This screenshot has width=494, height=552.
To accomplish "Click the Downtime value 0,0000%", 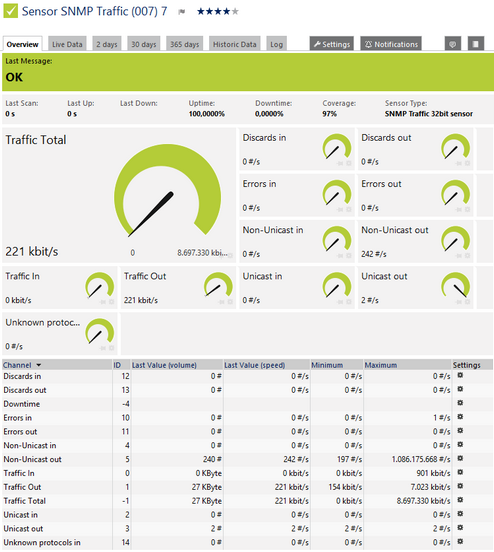I will (269, 114).
